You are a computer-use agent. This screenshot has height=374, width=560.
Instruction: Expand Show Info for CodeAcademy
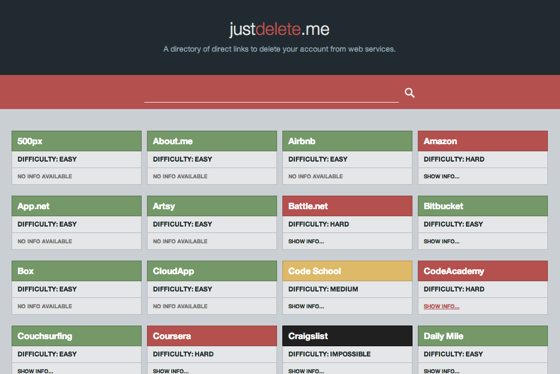[x=441, y=306]
